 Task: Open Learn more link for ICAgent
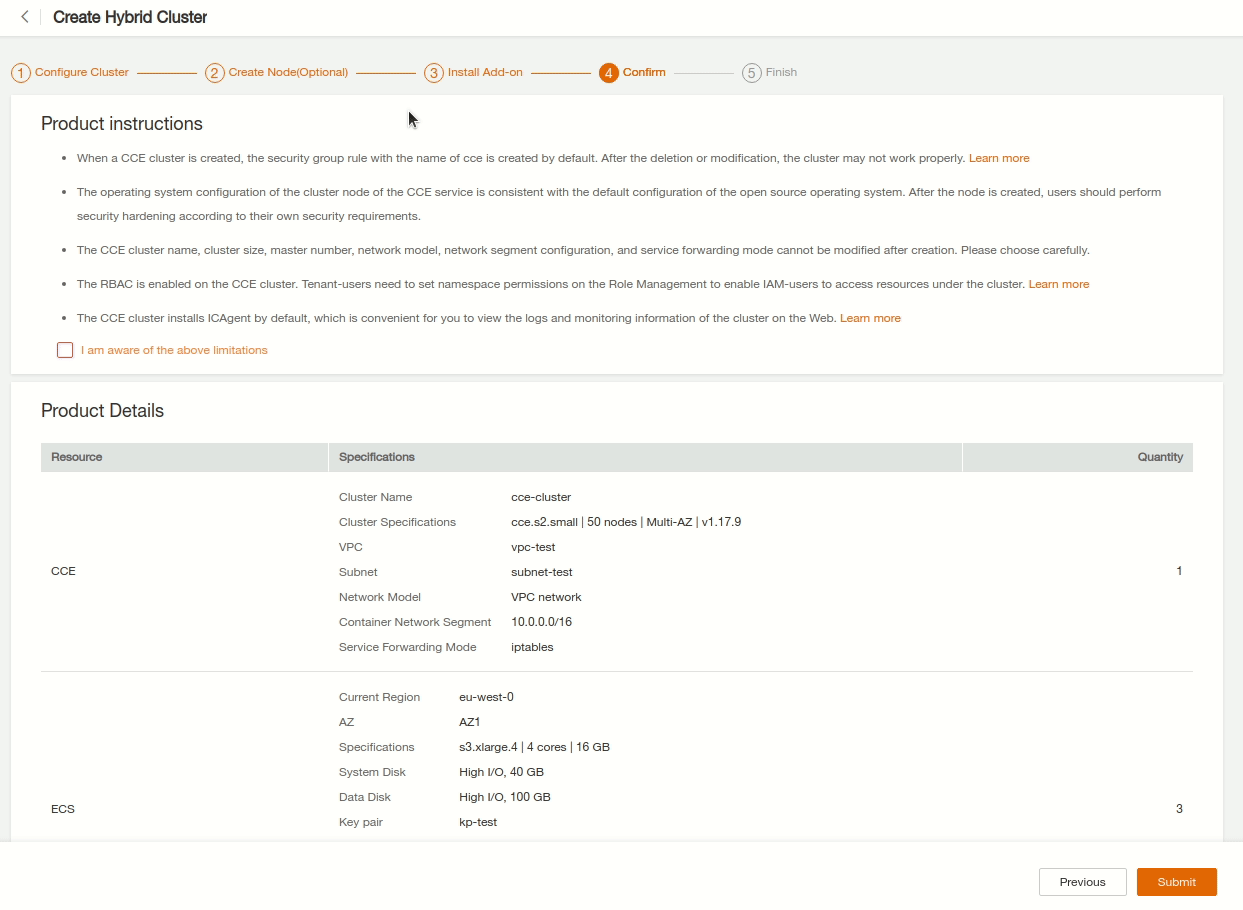tap(870, 318)
